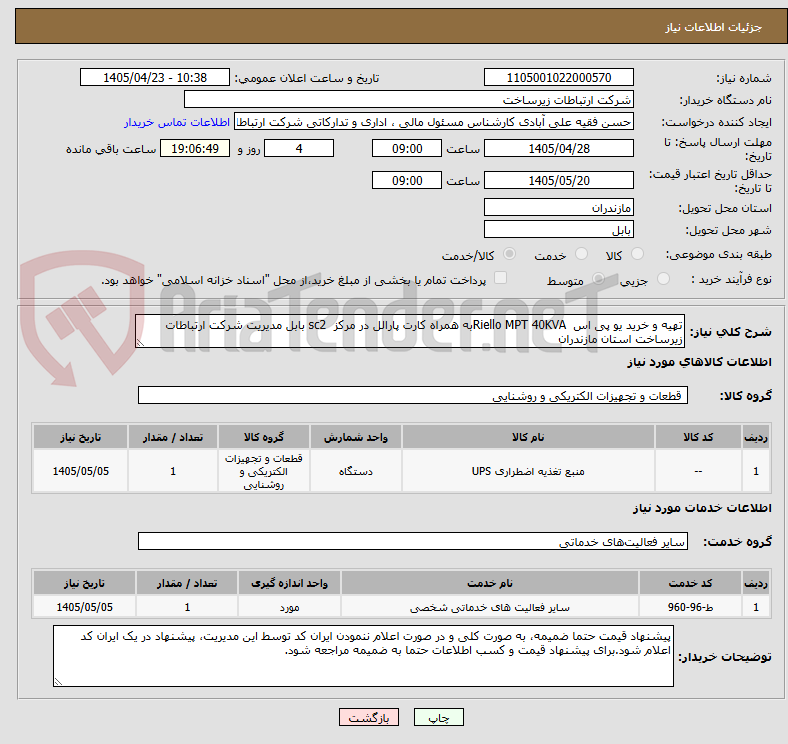Click the بازگشت back button
The height and width of the screenshot is (744, 788).
point(369,718)
